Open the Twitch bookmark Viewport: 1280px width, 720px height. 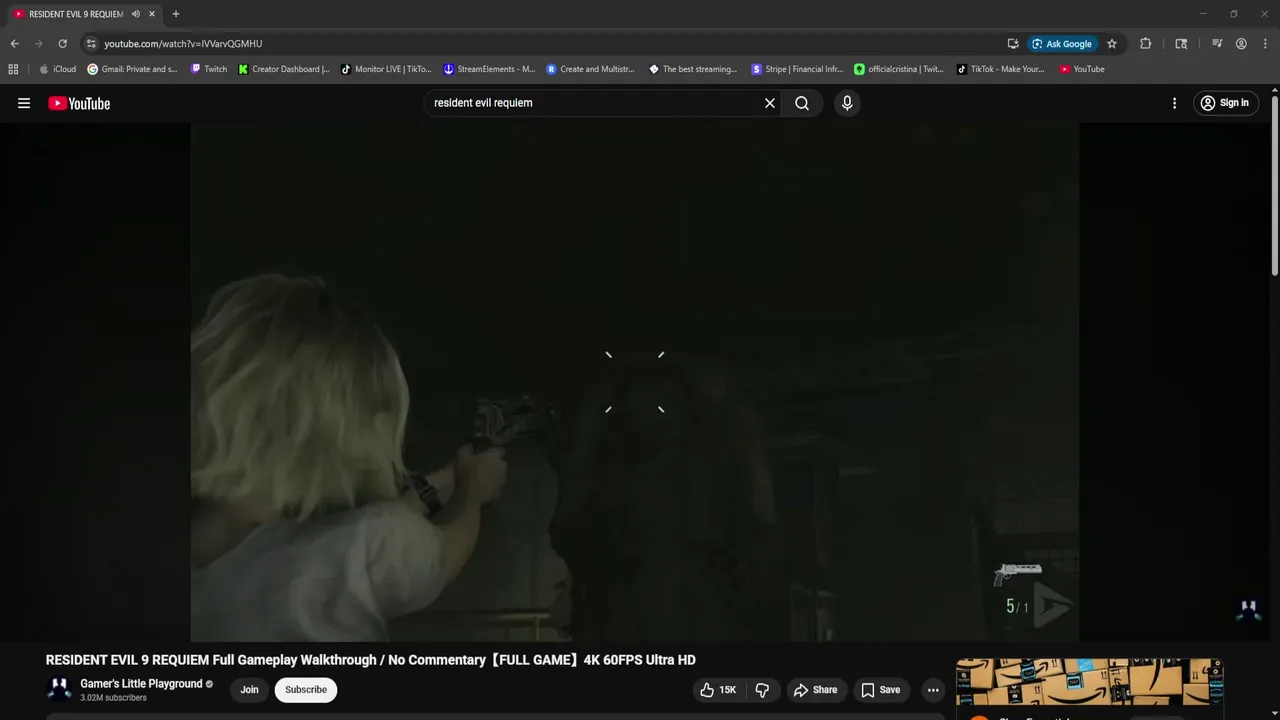pyautogui.click(x=209, y=69)
